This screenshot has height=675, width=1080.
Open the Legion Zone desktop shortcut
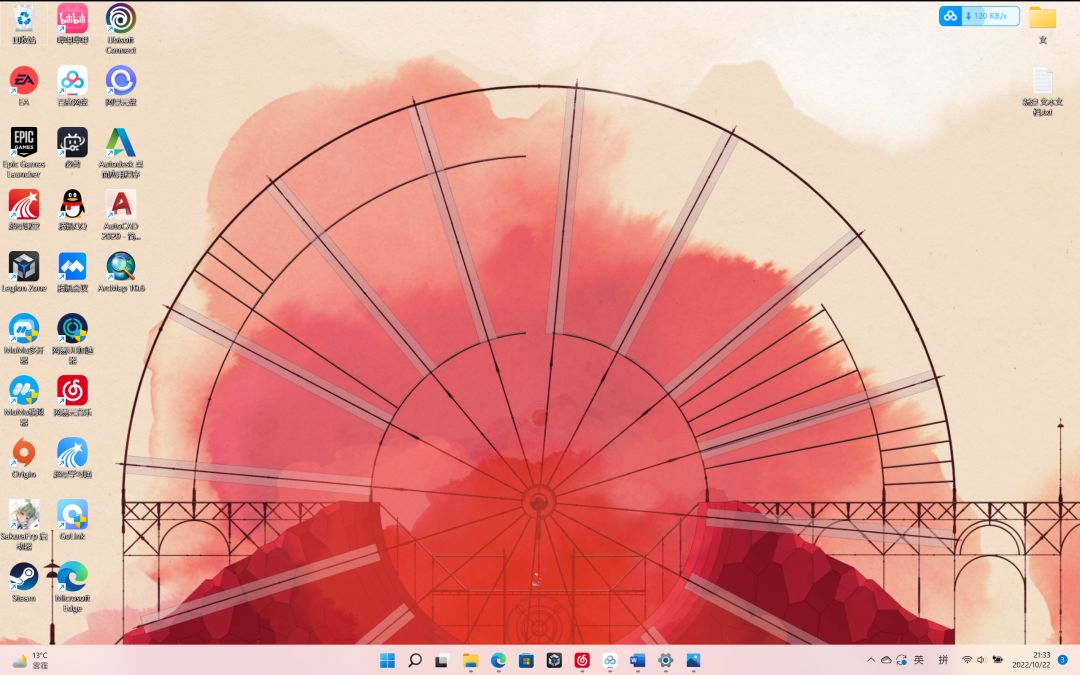pos(23,273)
